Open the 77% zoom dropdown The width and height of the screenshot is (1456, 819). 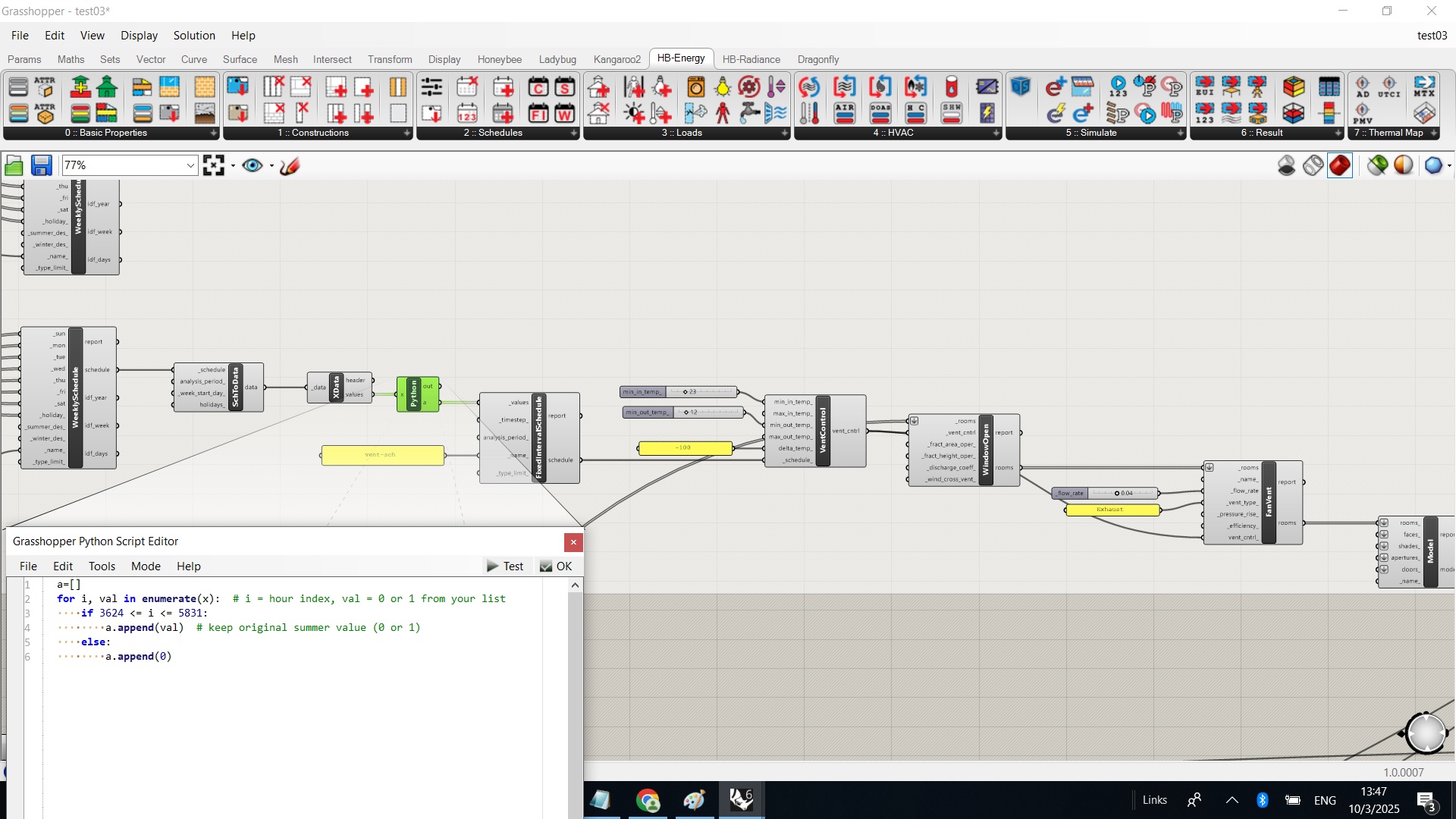(190, 165)
